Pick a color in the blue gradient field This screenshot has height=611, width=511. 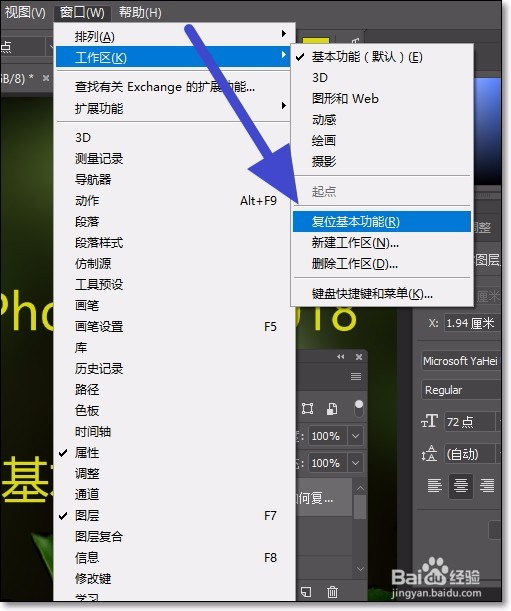coord(487,131)
